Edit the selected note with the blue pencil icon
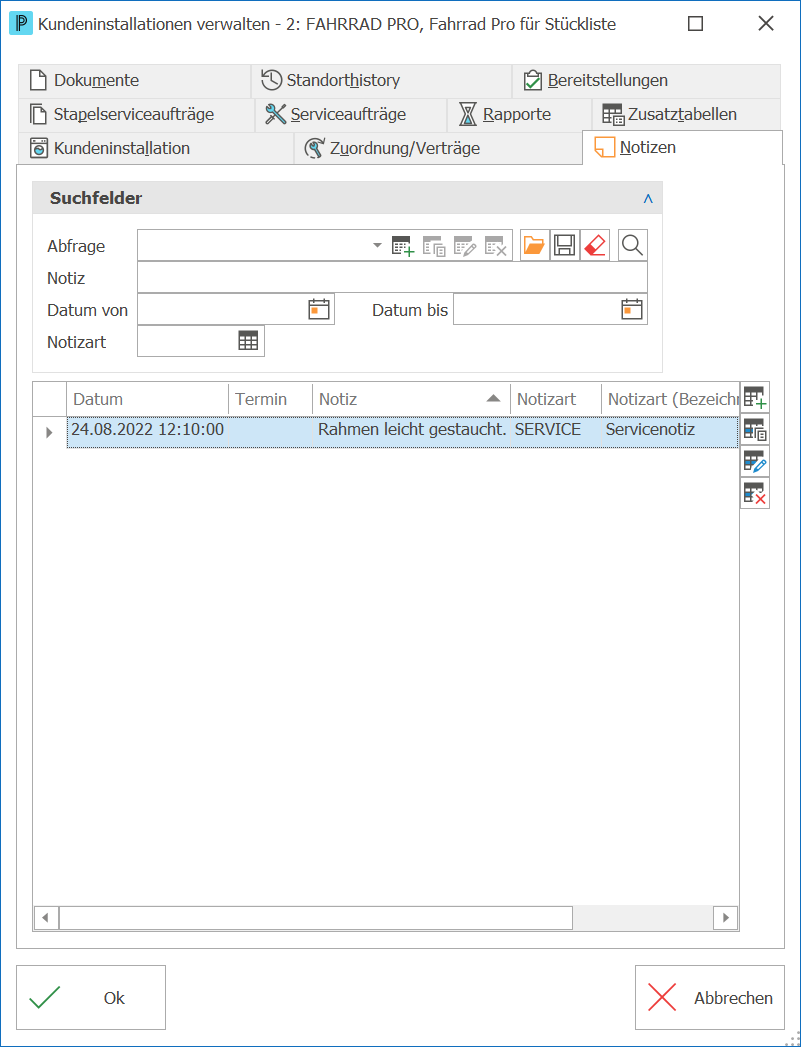Viewport: 801px width, 1047px height. (755, 461)
